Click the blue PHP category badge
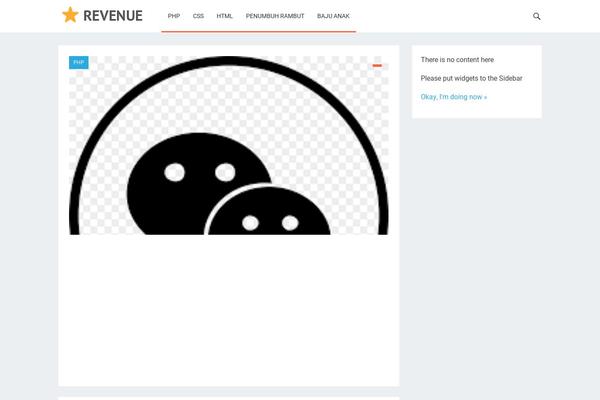The image size is (600, 400). pos(79,62)
